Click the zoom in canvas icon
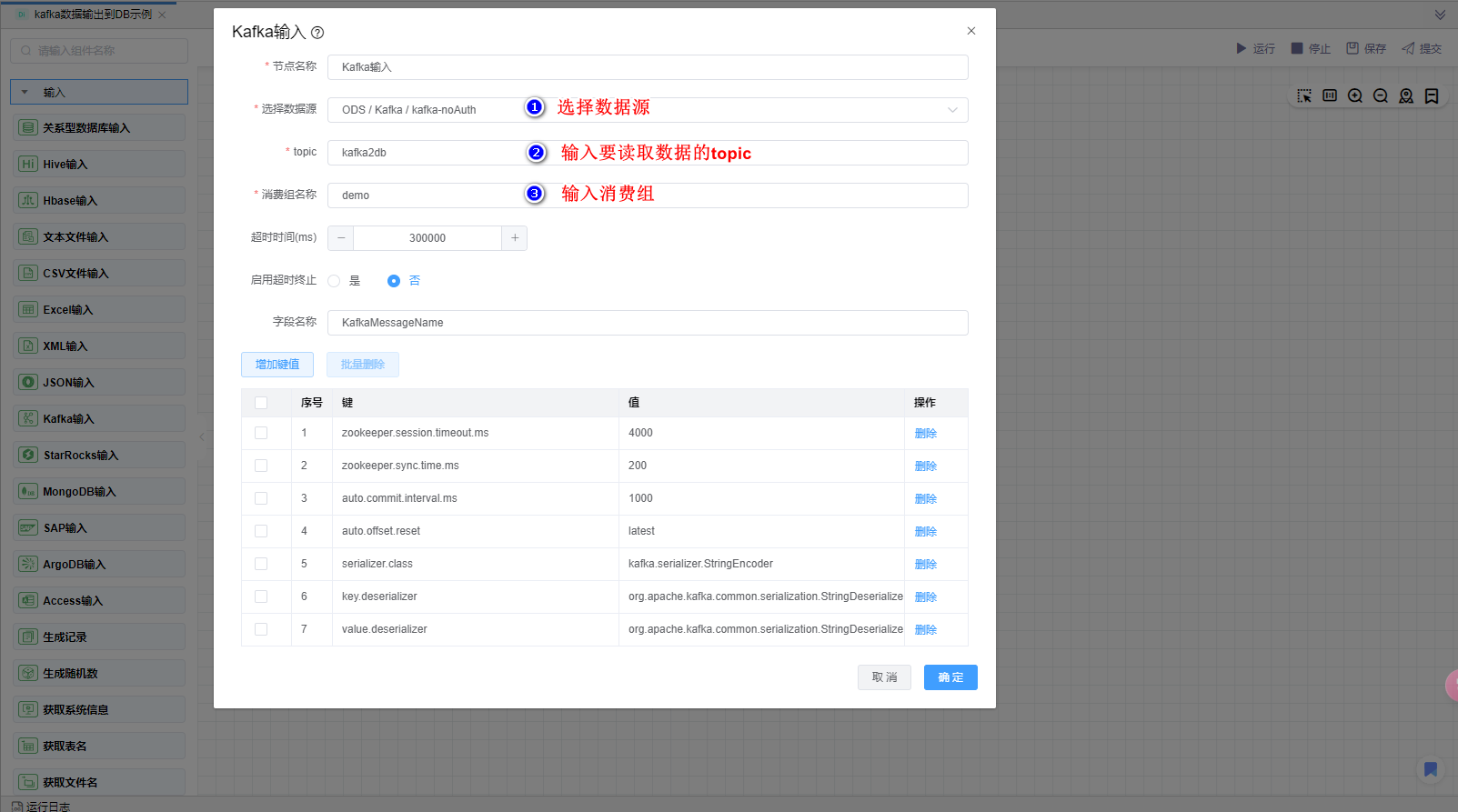1458x812 pixels. point(1355,95)
